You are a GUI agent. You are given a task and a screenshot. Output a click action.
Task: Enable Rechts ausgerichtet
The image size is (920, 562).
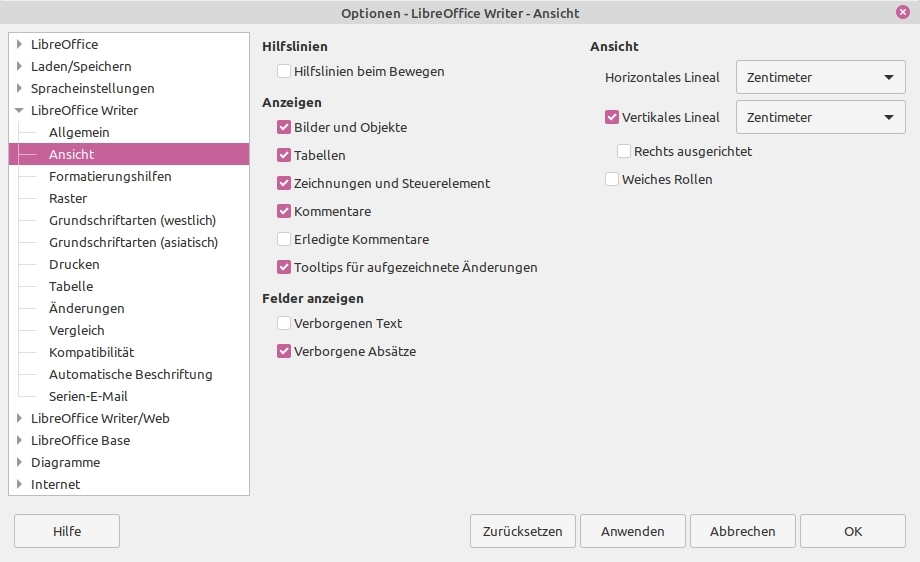pos(624,151)
